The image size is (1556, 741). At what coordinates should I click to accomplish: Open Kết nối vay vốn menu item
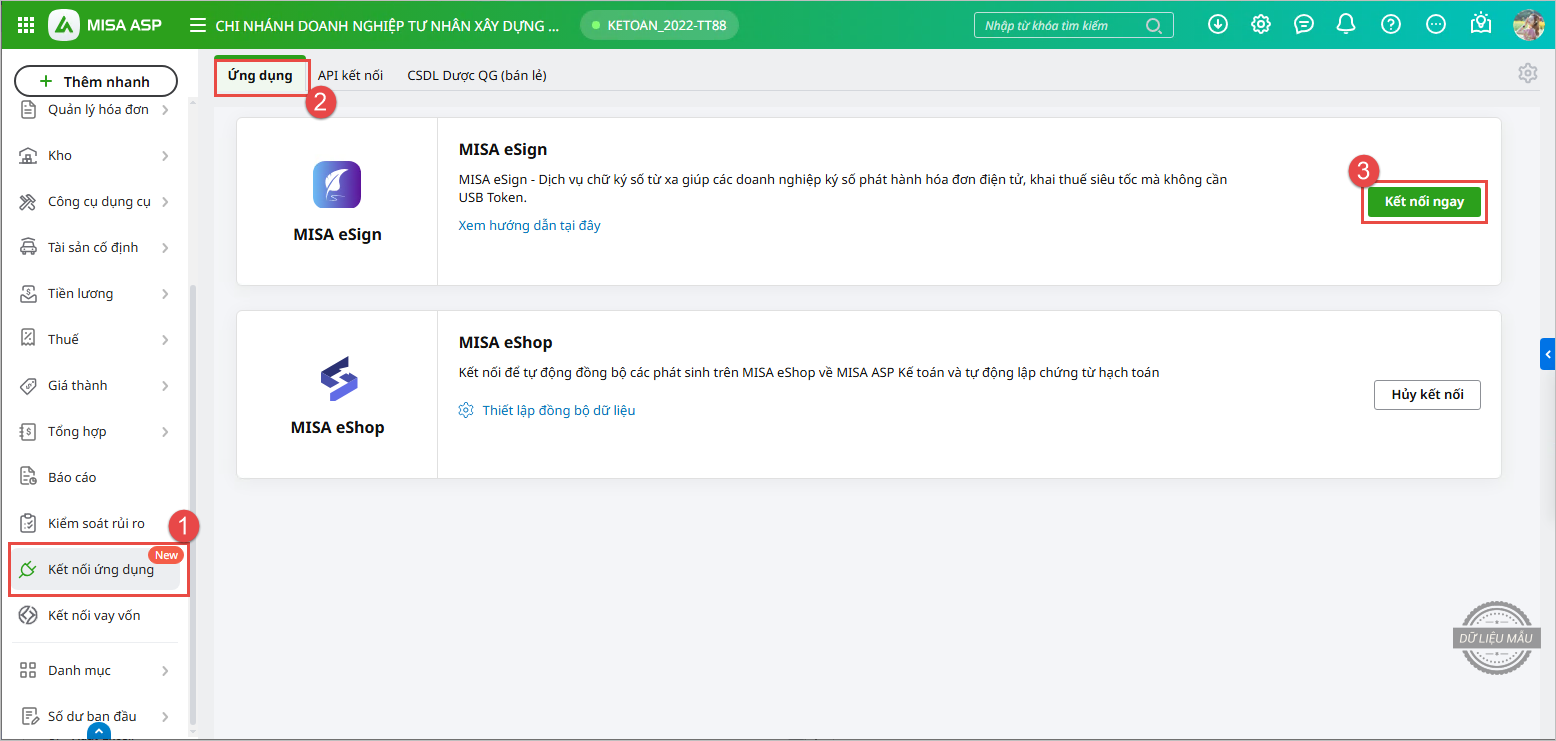click(96, 615)
